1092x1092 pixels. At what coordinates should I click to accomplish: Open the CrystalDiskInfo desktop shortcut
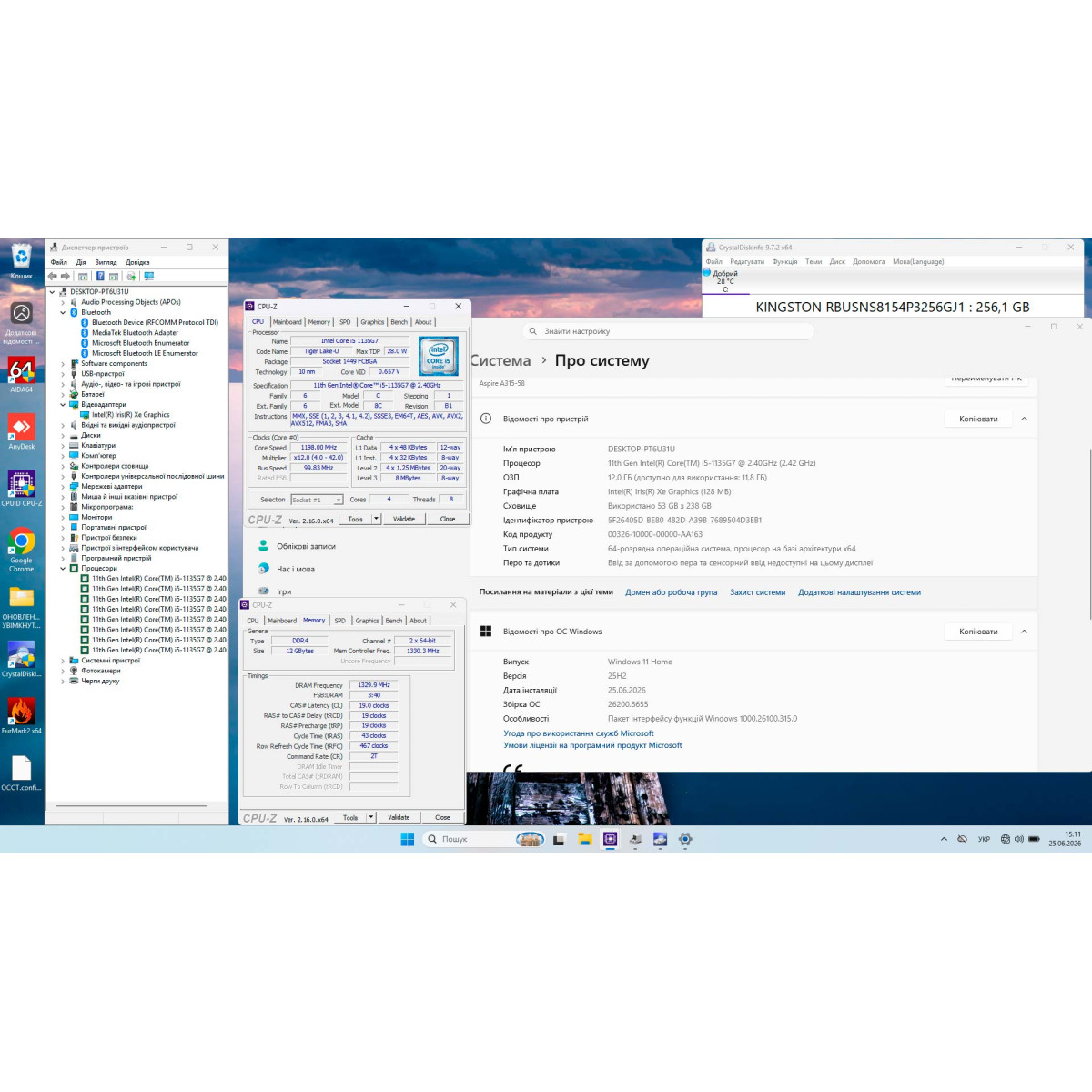[x=21, y=659]
